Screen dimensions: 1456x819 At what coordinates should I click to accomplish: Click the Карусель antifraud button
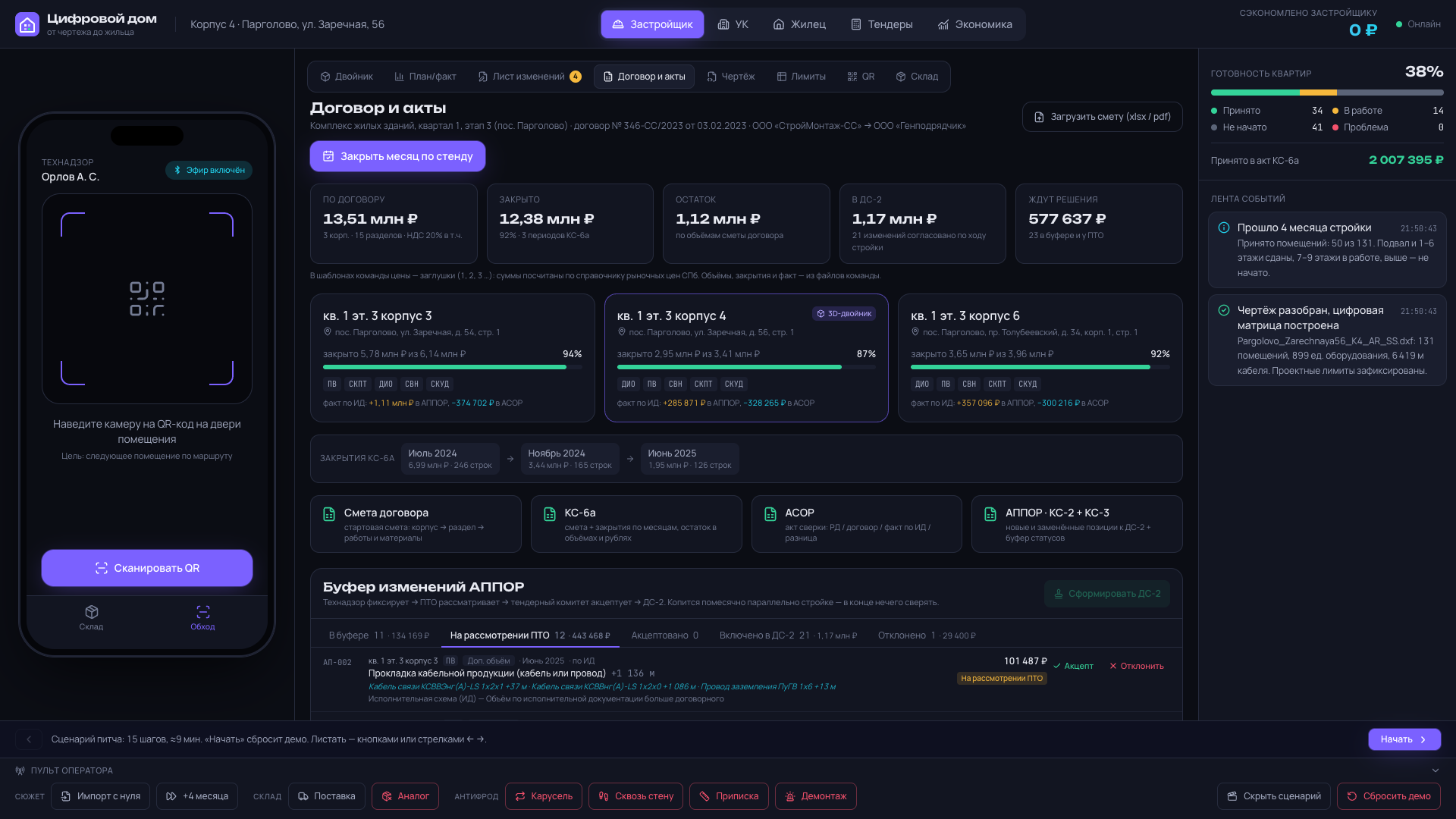[544, 796]
